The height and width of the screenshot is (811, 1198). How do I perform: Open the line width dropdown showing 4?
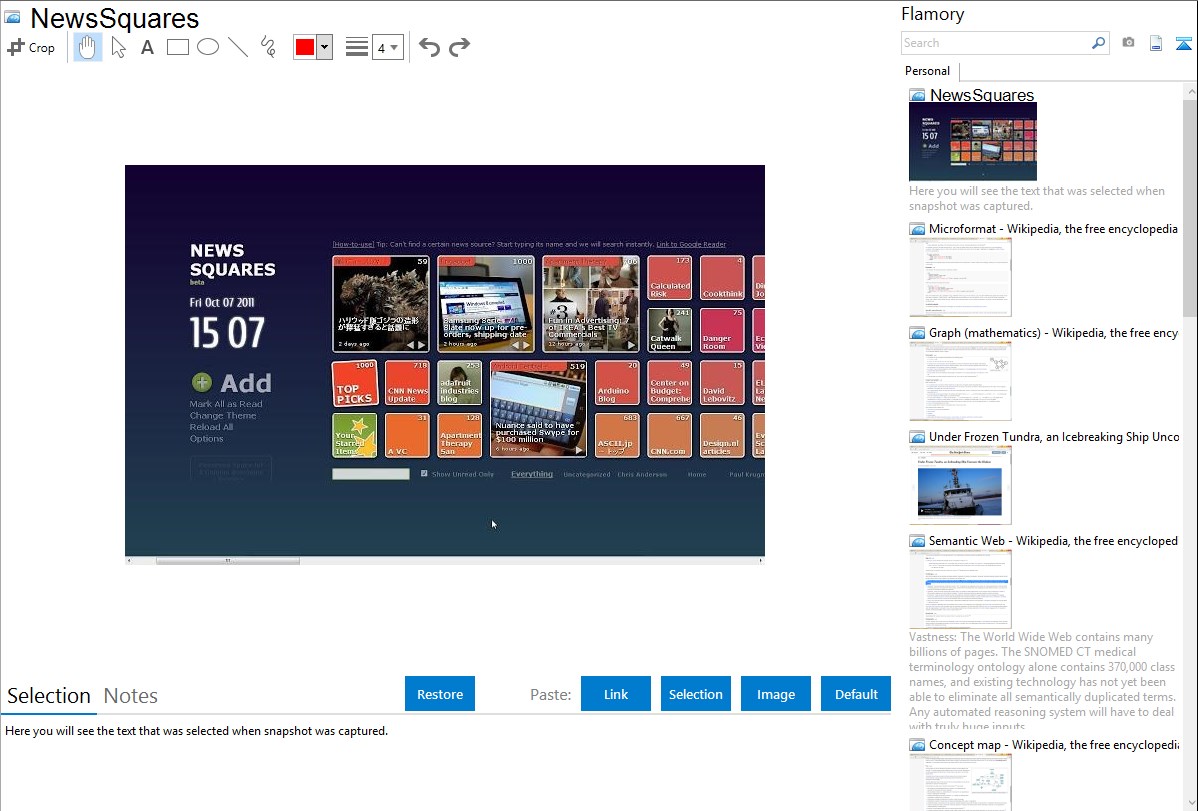(387, 47)
